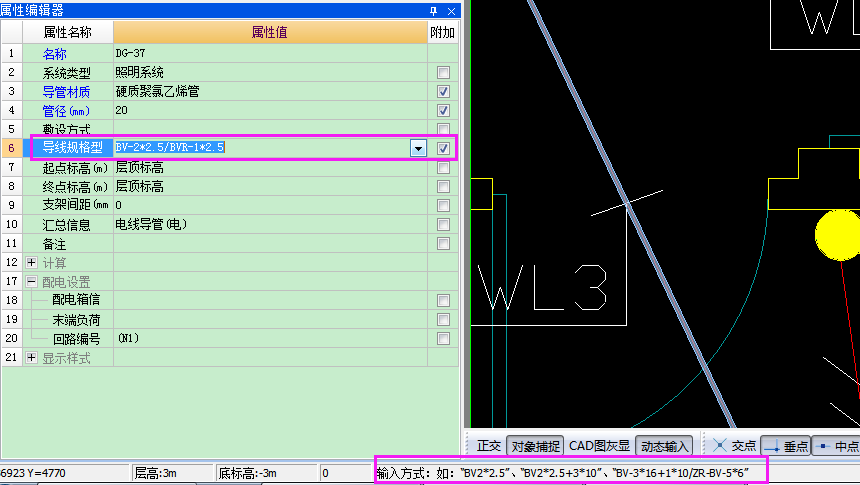860x485 pixels.
Task: Check 终点标高(m) 附加 checkbox
Action: [x=443, y=187]
